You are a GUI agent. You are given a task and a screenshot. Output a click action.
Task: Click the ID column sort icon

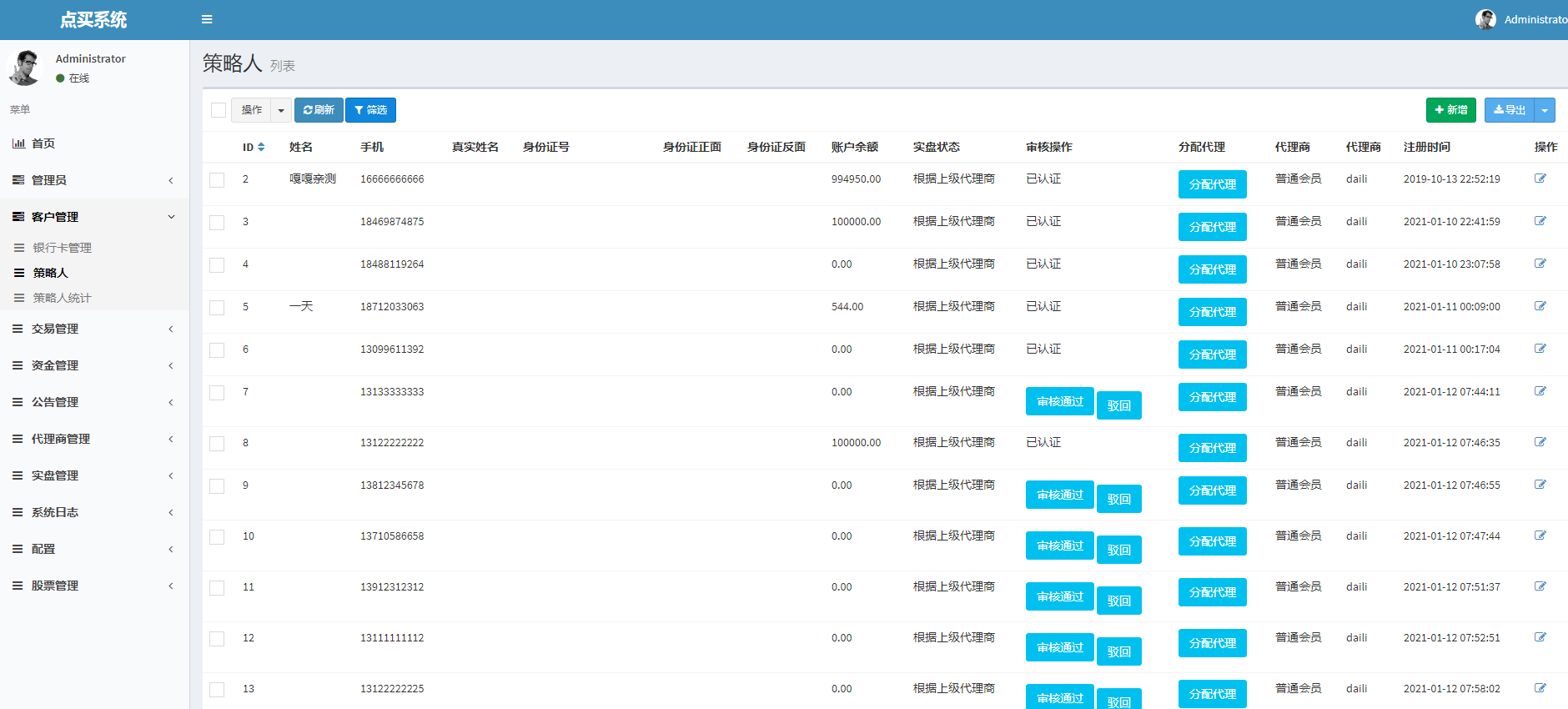[x=261, y=147]
